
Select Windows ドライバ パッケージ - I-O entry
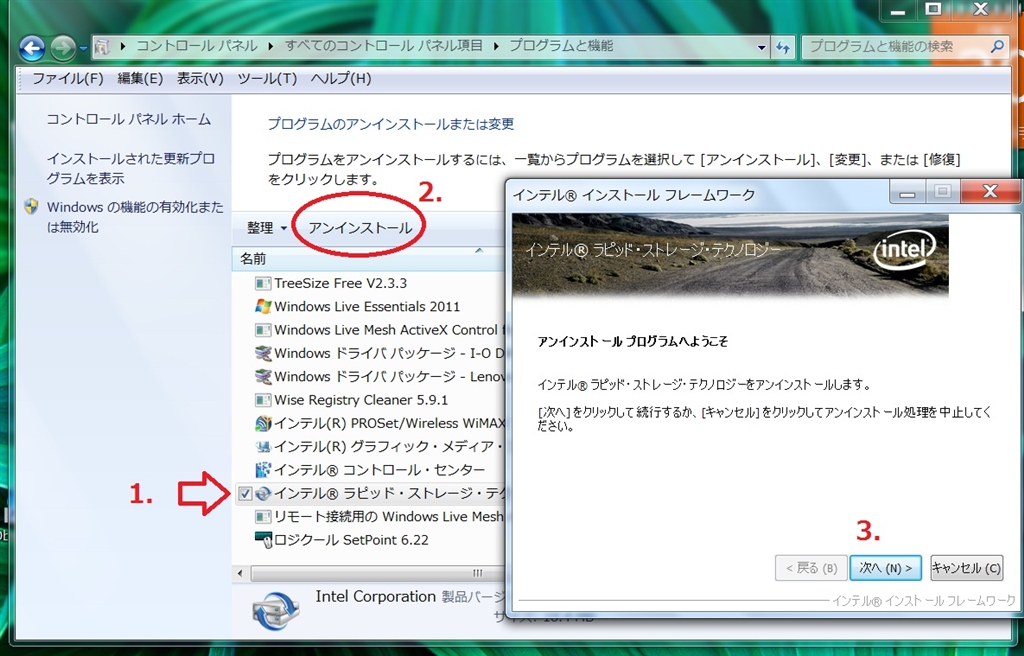[x=389, y=353]
